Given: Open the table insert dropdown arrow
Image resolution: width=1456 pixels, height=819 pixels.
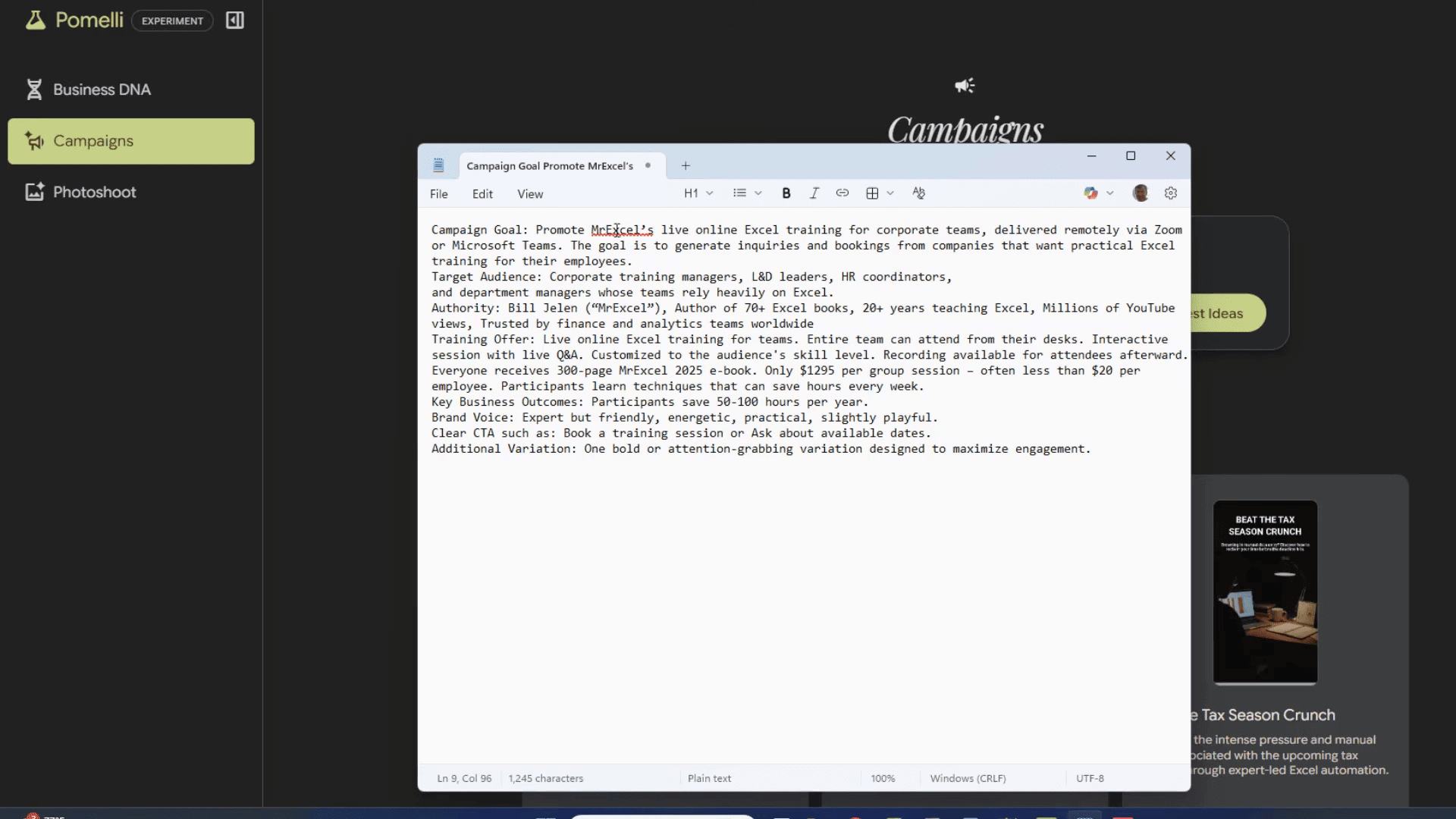Looking at the screenshot, I should 890,193.
